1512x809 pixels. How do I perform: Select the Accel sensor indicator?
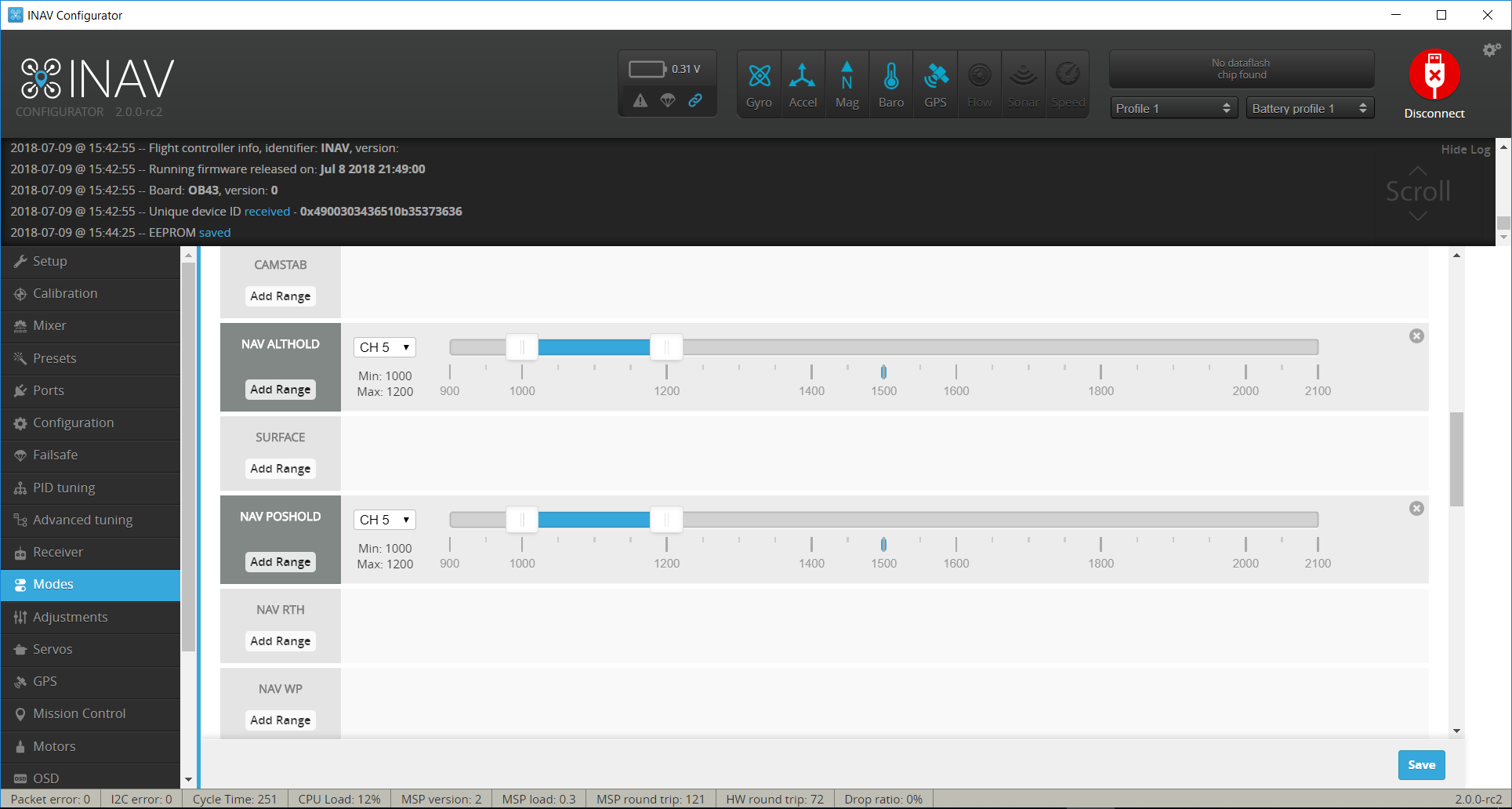(802, 82)
